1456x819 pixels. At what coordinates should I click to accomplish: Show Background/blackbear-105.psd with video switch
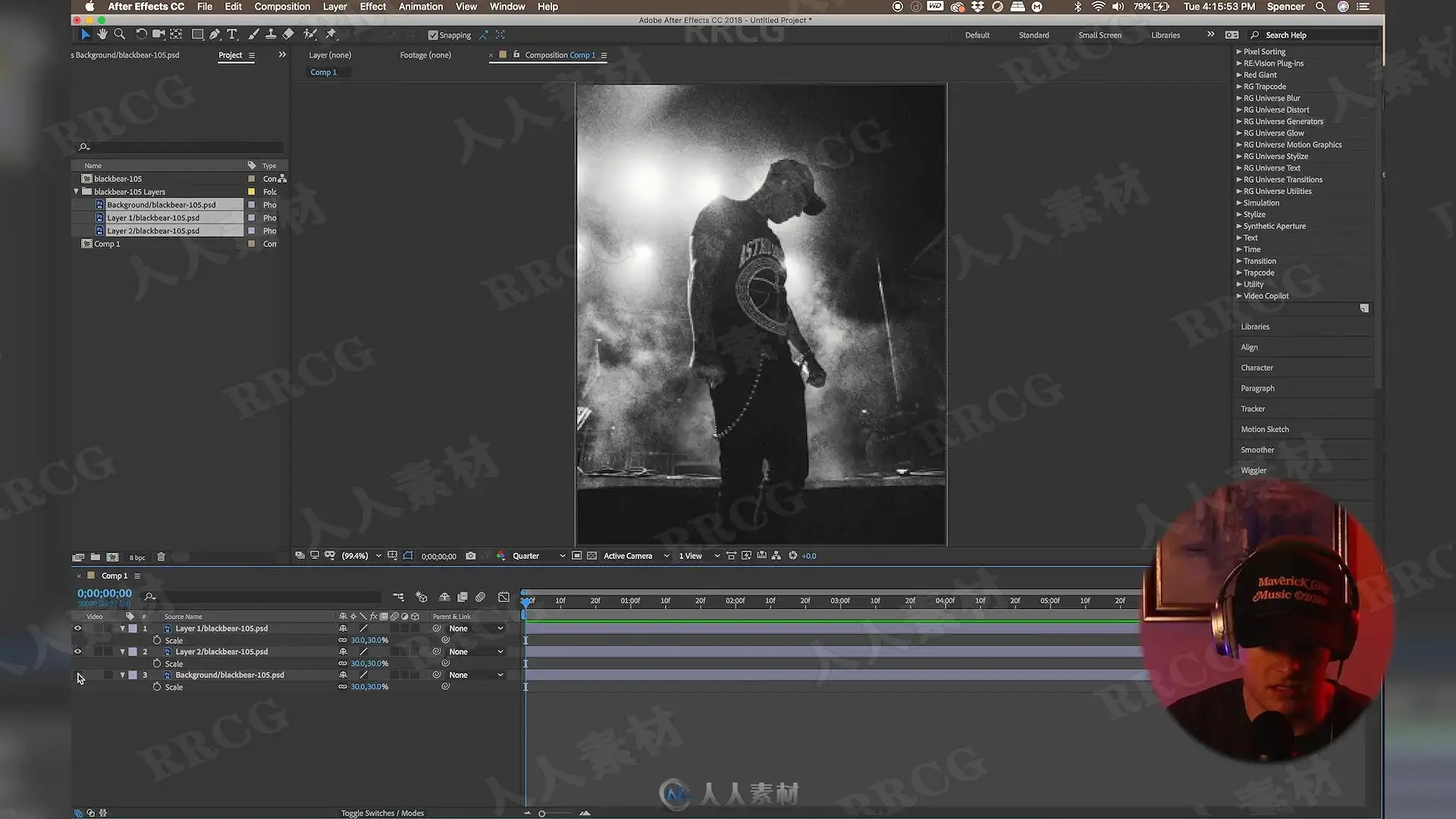77,675
